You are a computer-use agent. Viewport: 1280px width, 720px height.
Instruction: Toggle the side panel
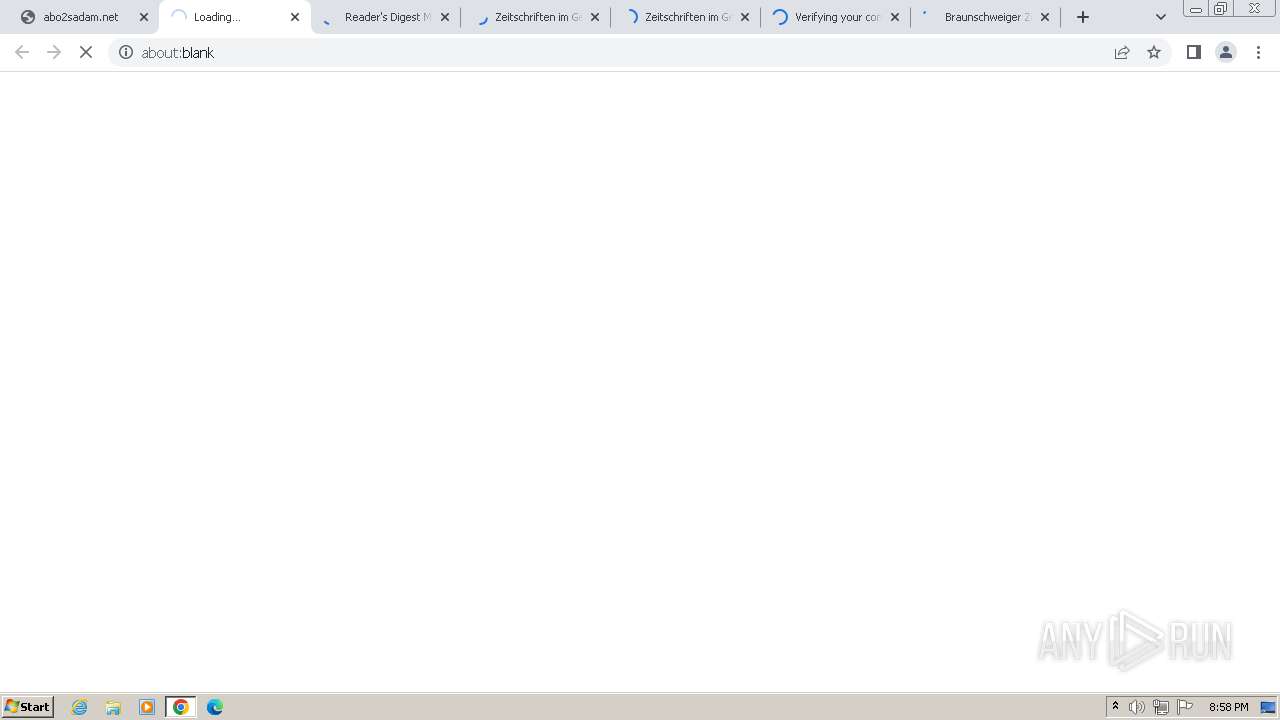click(x=1194, y=52)
